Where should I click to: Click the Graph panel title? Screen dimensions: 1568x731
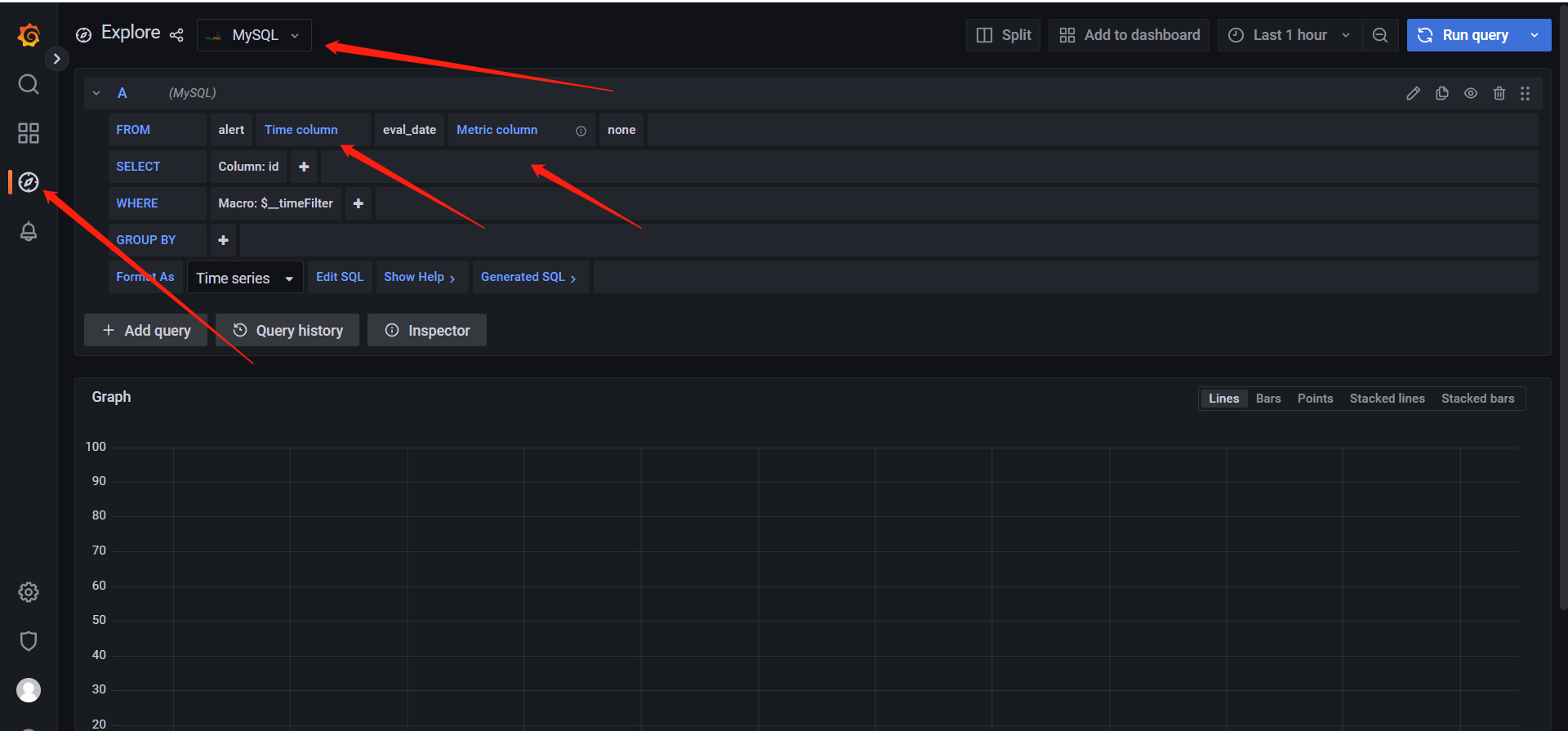(x=111, y=397)
